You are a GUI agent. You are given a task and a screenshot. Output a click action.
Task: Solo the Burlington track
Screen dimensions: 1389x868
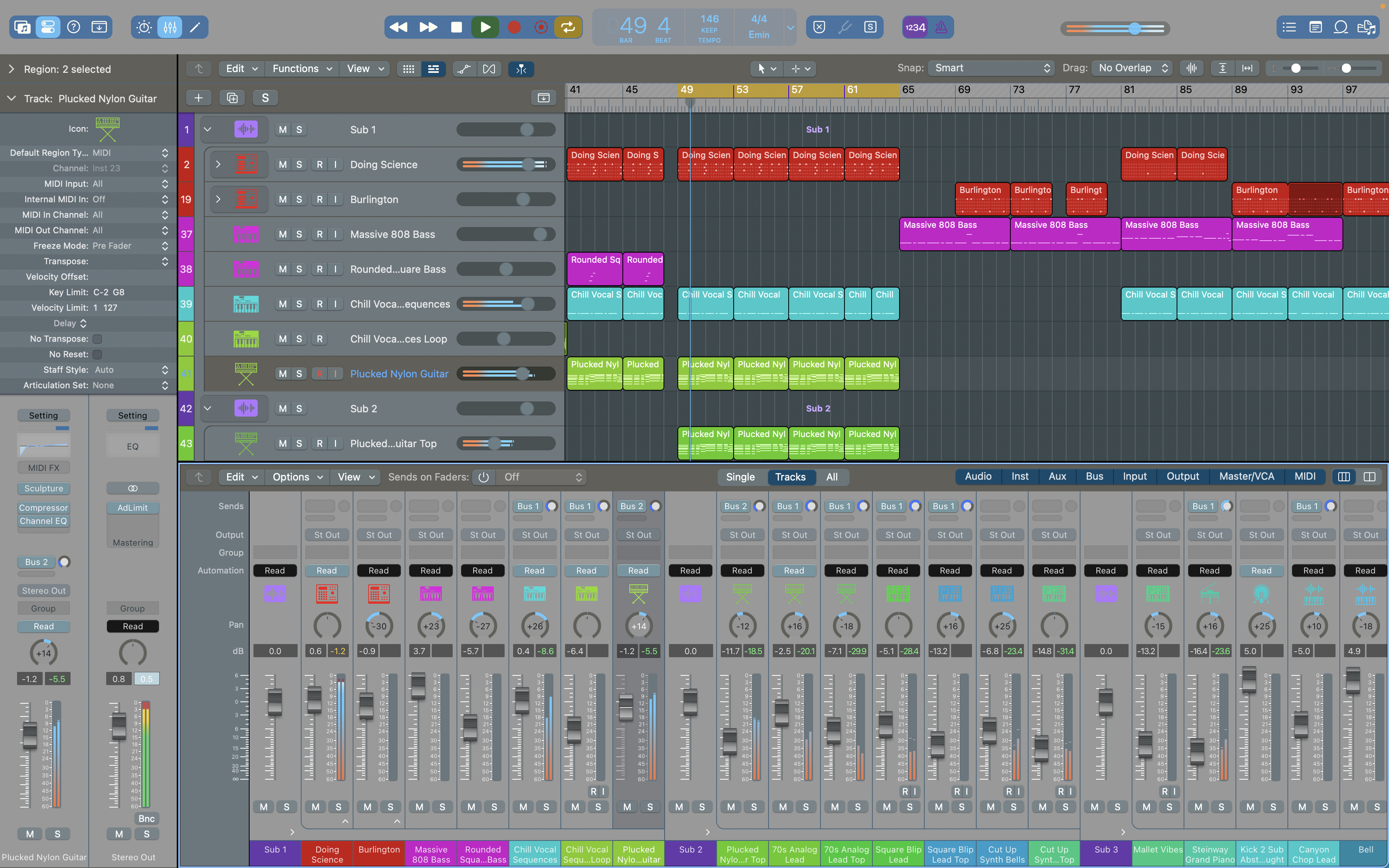point(299,199)
